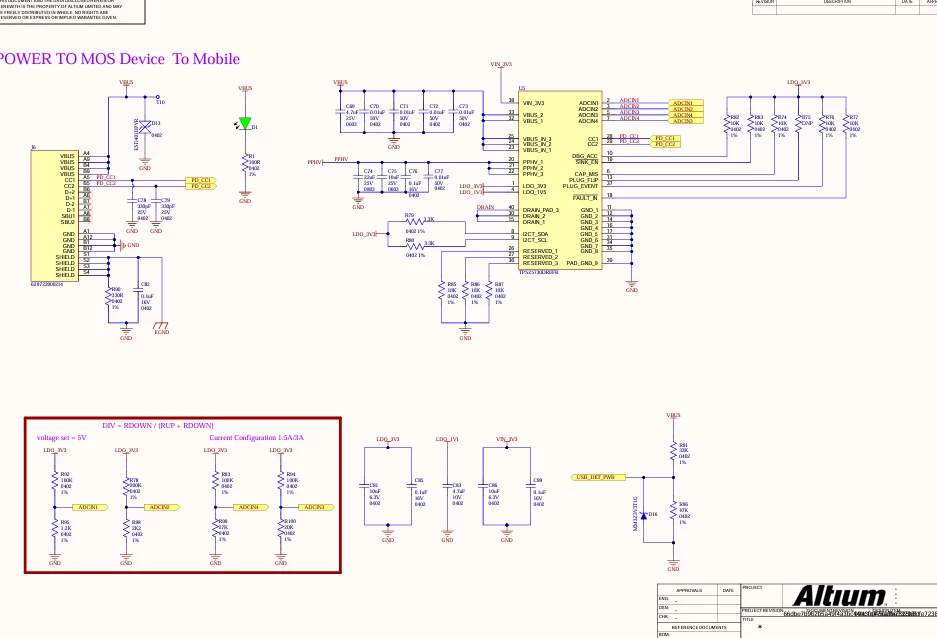Select pull-up resistor symbol R77
Screen dimensions: 937x638
pos(846,124)
